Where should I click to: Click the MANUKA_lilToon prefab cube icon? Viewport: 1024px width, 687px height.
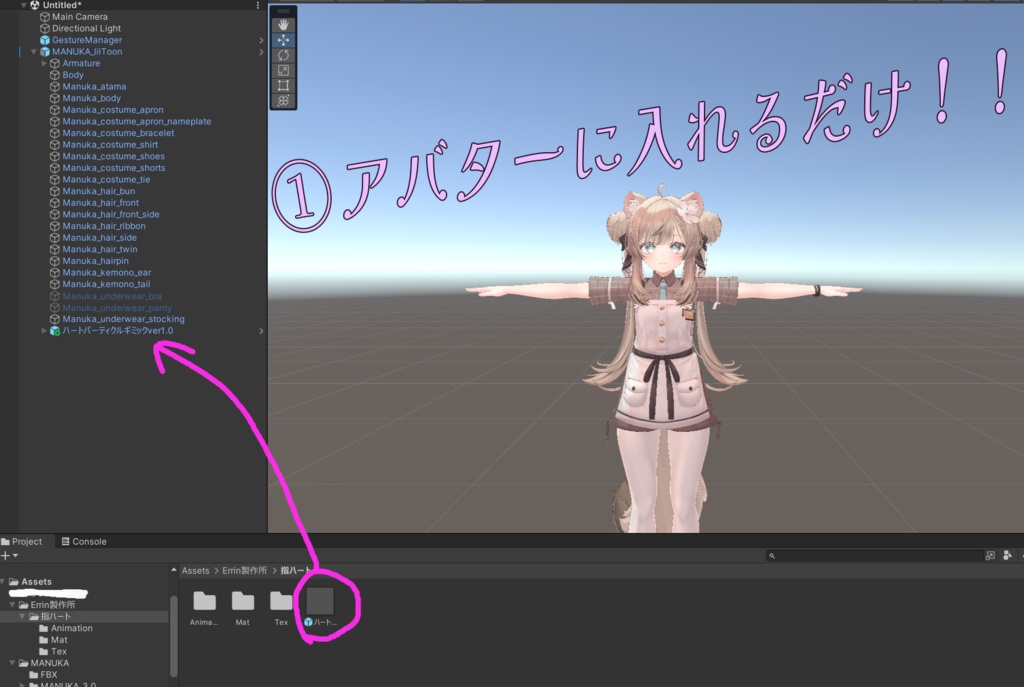45,52
